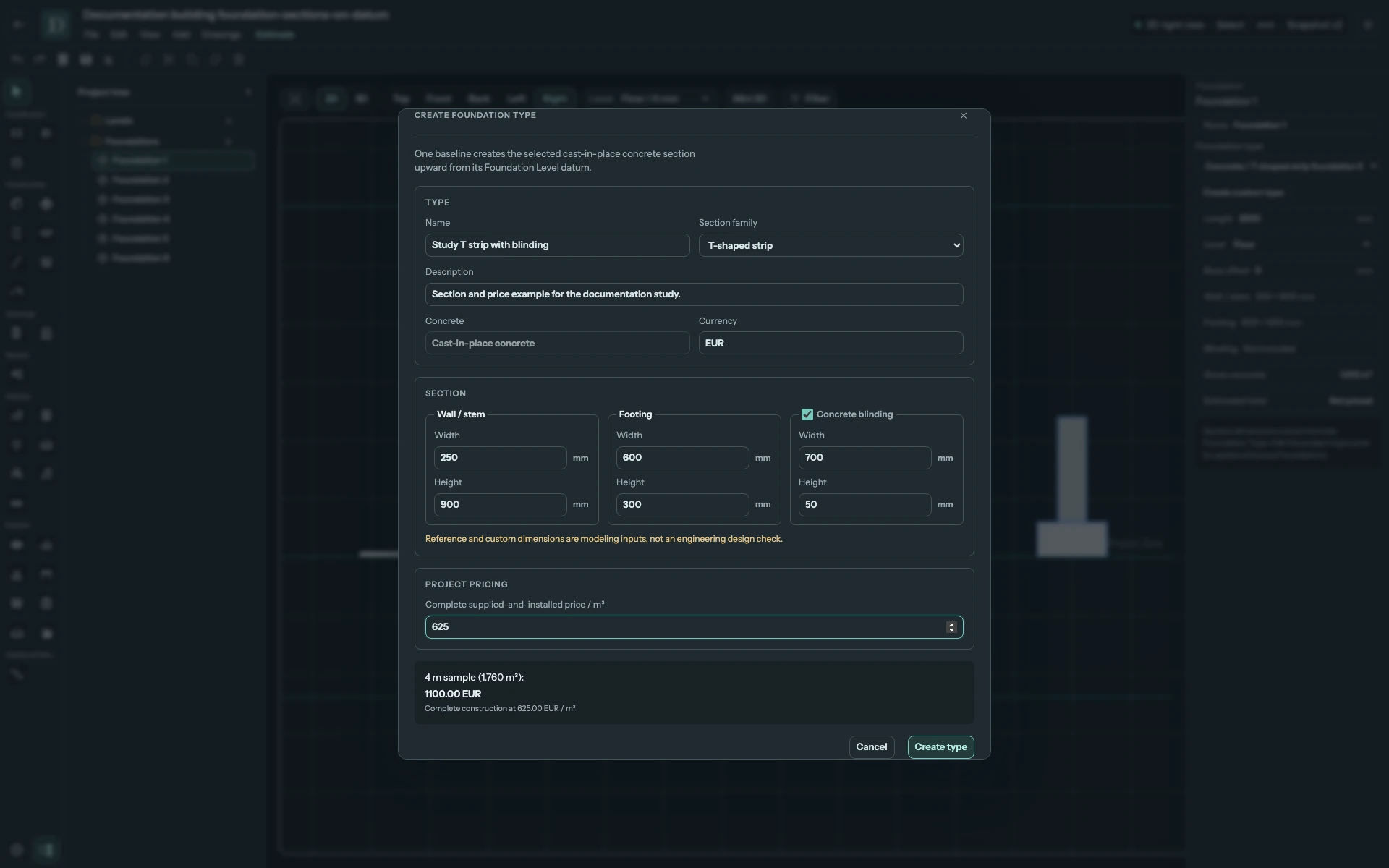Close the Create Foundation Type dialog
1389x868 pixels.
click(x=963, y=116)
